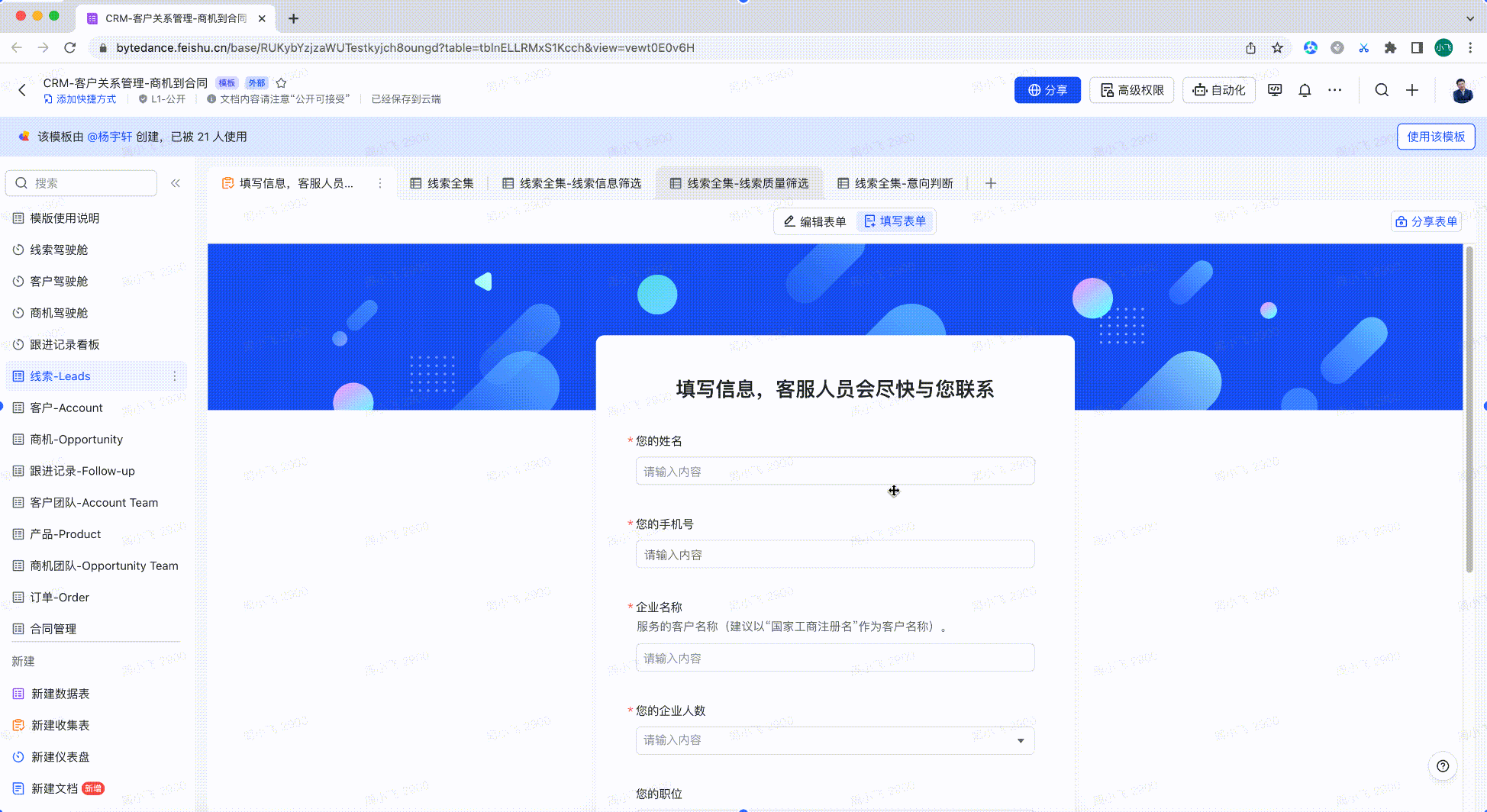Expand the 您的企业人数 dropdown
This screenshot has width=1487, height=812.
coord(1021,740)
